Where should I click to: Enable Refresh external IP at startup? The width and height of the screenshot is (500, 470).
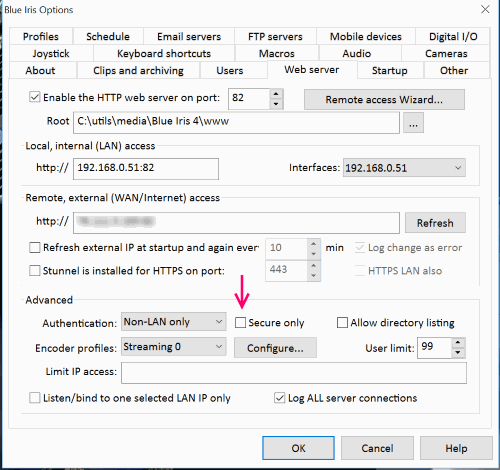coord(35,248)
